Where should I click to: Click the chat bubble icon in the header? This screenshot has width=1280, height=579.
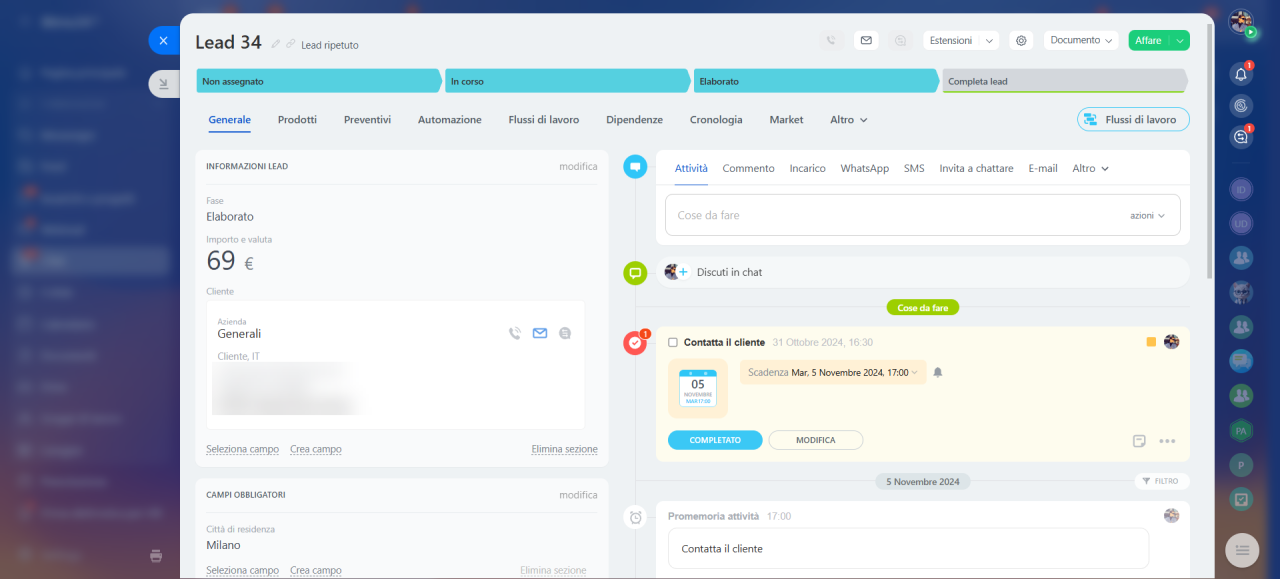[x=900, y=40]
